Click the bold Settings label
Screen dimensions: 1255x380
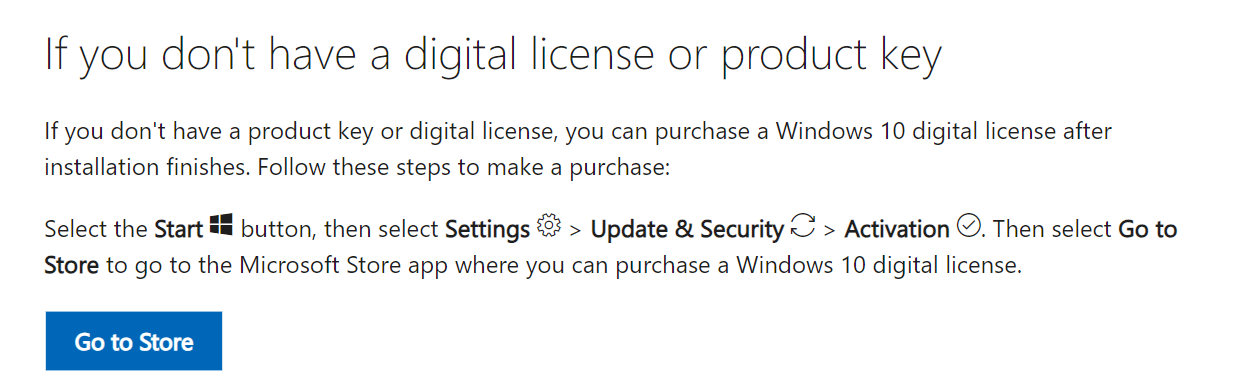pyautogui.click(x=487, y=229)
